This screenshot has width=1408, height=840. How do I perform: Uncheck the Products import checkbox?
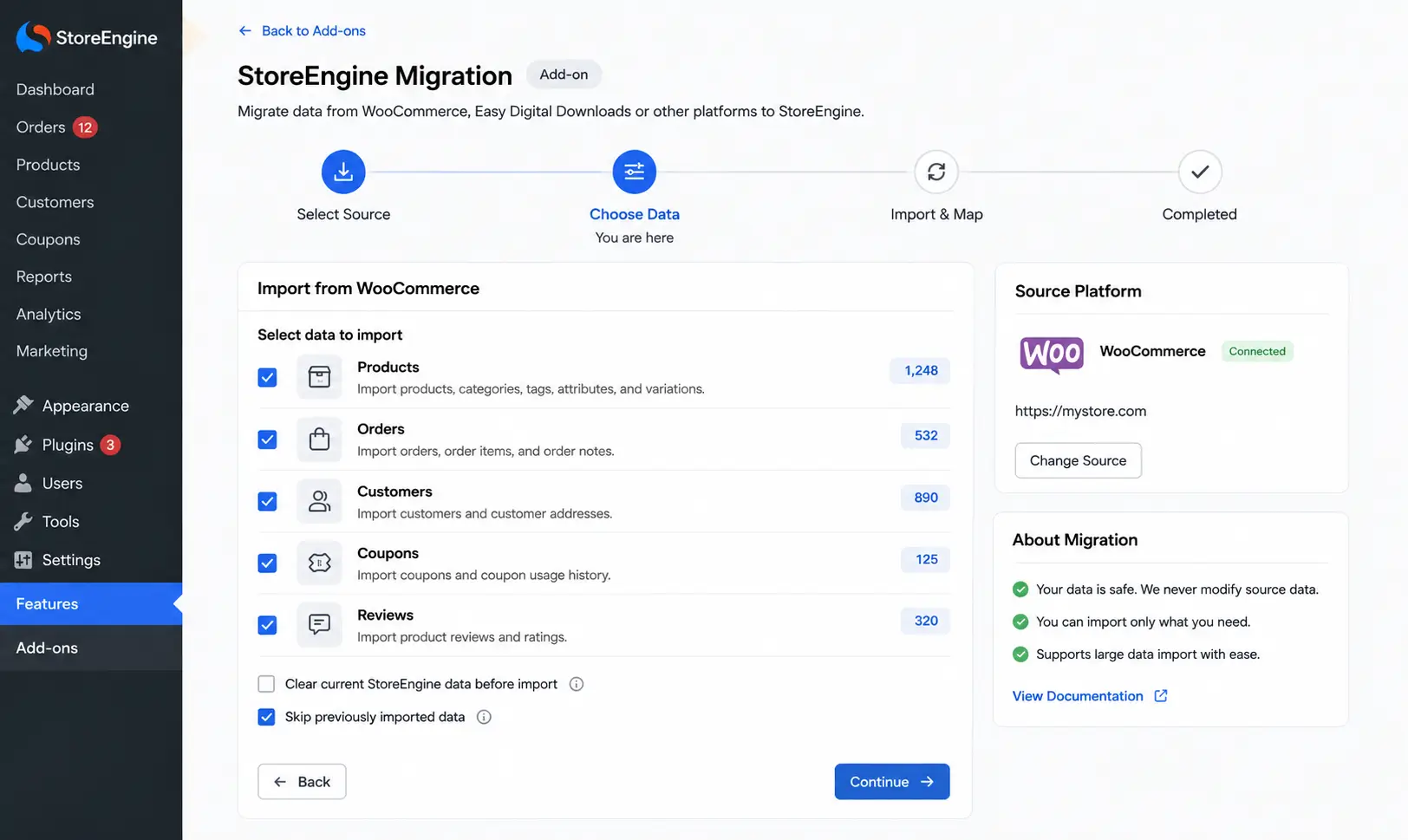click(x=267, y=377)
